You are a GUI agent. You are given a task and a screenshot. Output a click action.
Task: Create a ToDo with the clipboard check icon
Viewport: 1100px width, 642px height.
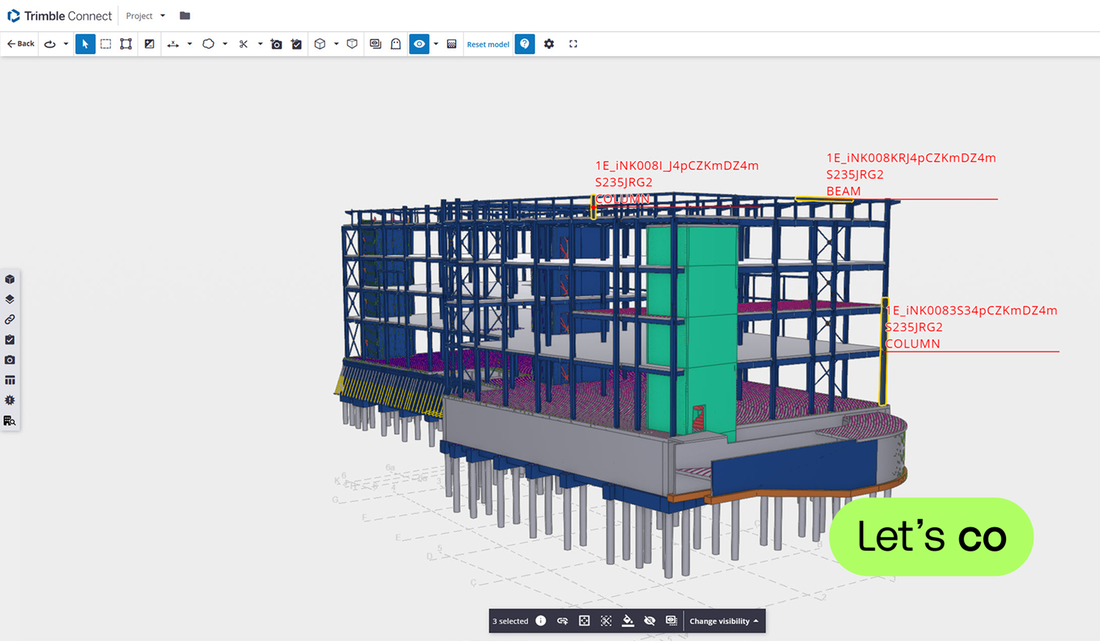pos(297,44)
